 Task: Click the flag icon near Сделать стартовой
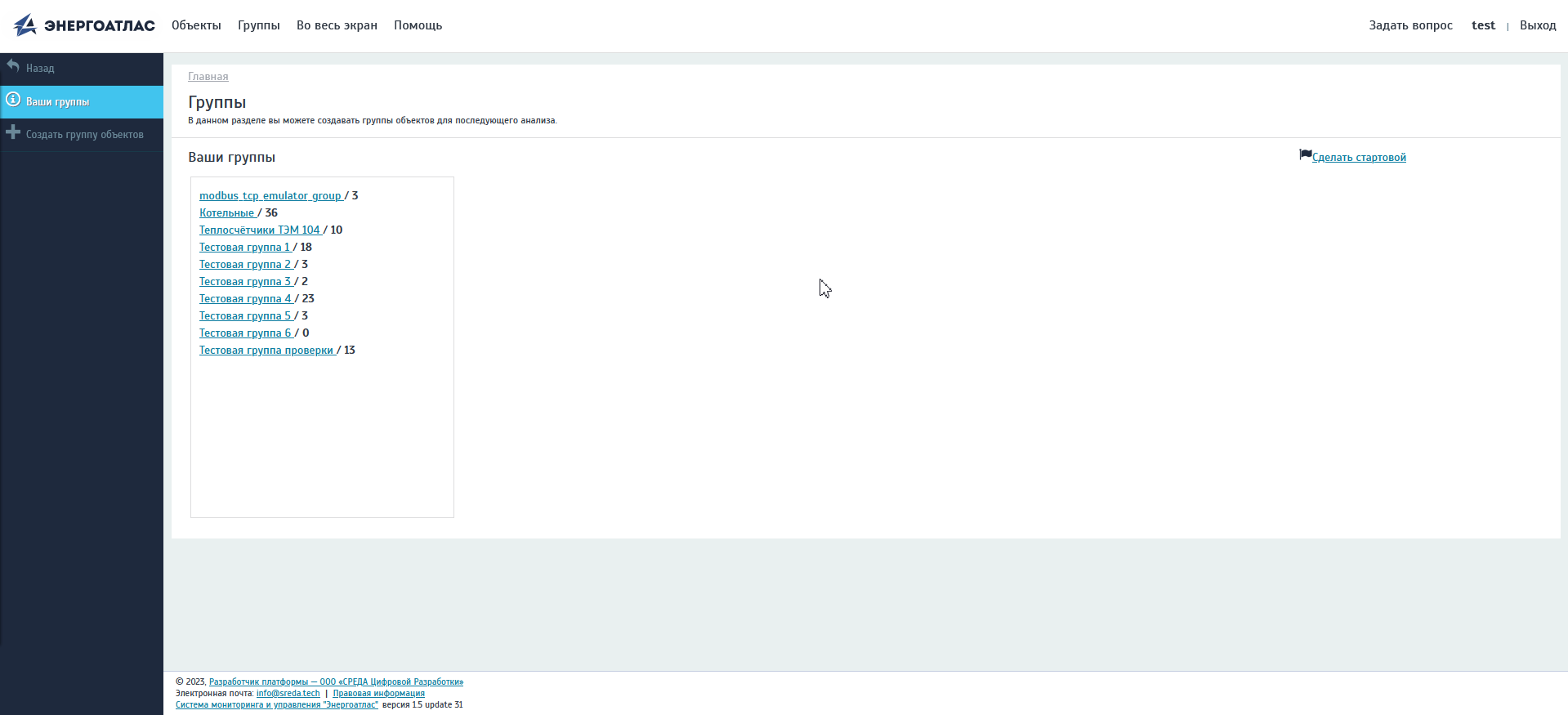click(x=1305, y=155)
